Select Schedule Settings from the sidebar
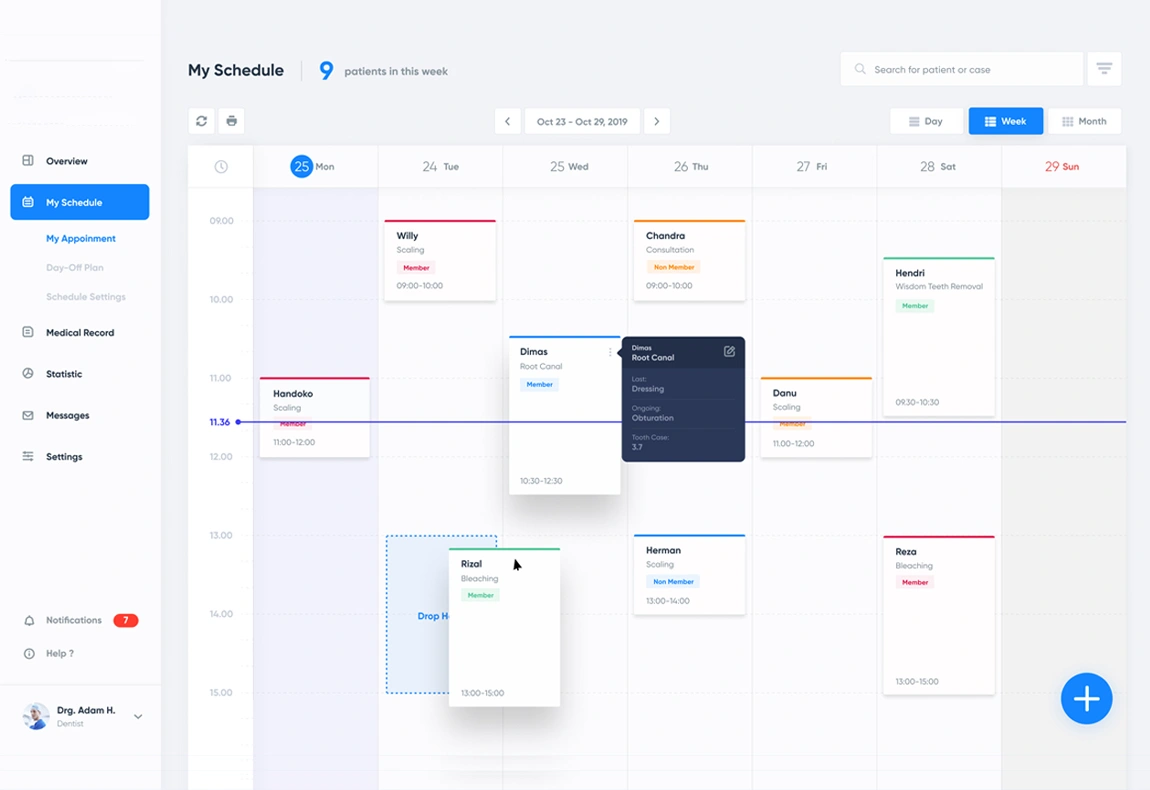Screen dimensions: 1150x790 86,296
